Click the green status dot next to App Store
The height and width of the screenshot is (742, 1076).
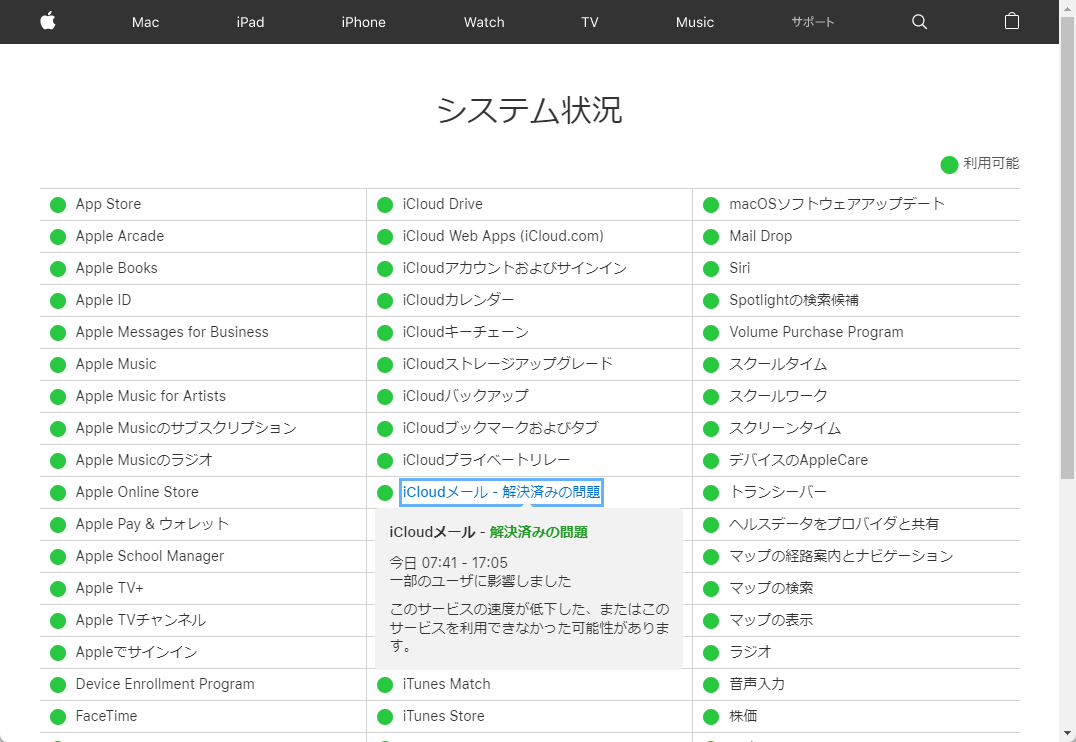coord(57,204)
